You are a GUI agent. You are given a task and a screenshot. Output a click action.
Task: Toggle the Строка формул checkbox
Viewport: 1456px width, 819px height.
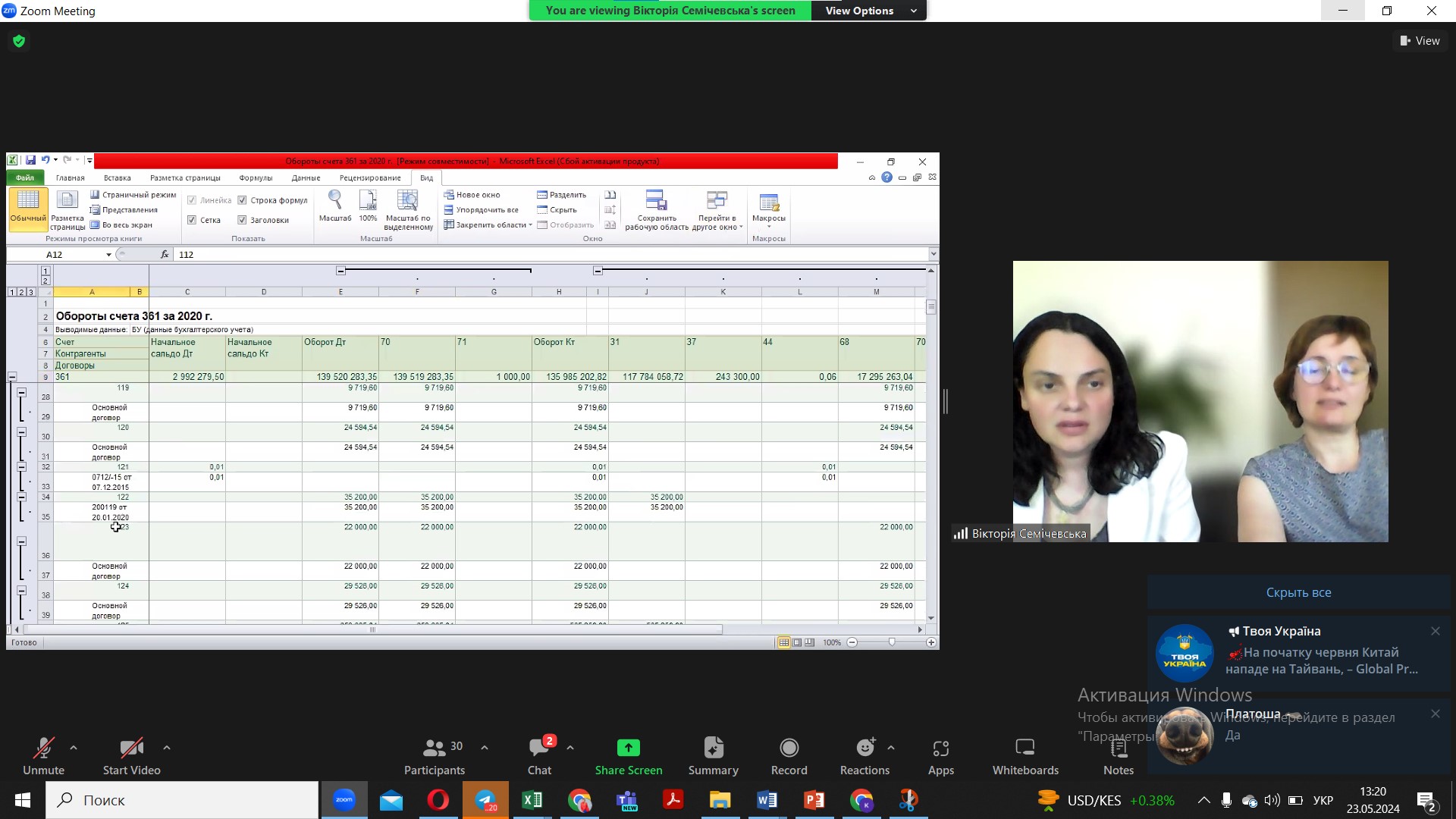[x=242, y=200]
